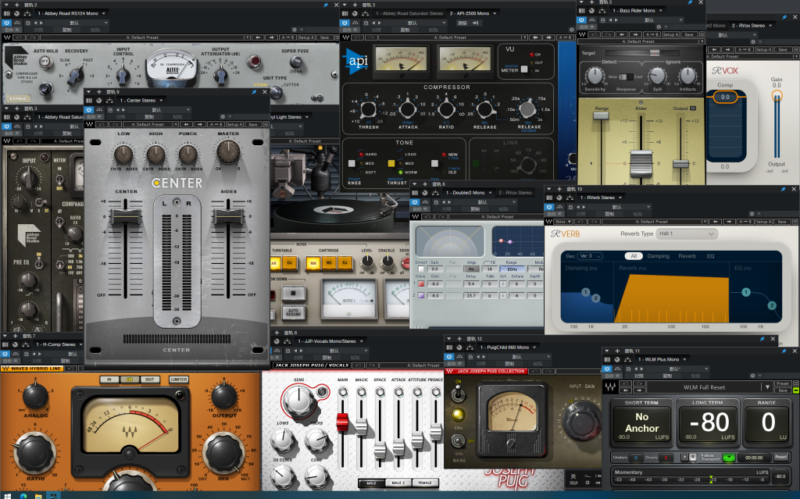Click the Waves logo in Center plugin toolbar
The width and height of the screenshot is (800, 499).
[x=91, y=125]
